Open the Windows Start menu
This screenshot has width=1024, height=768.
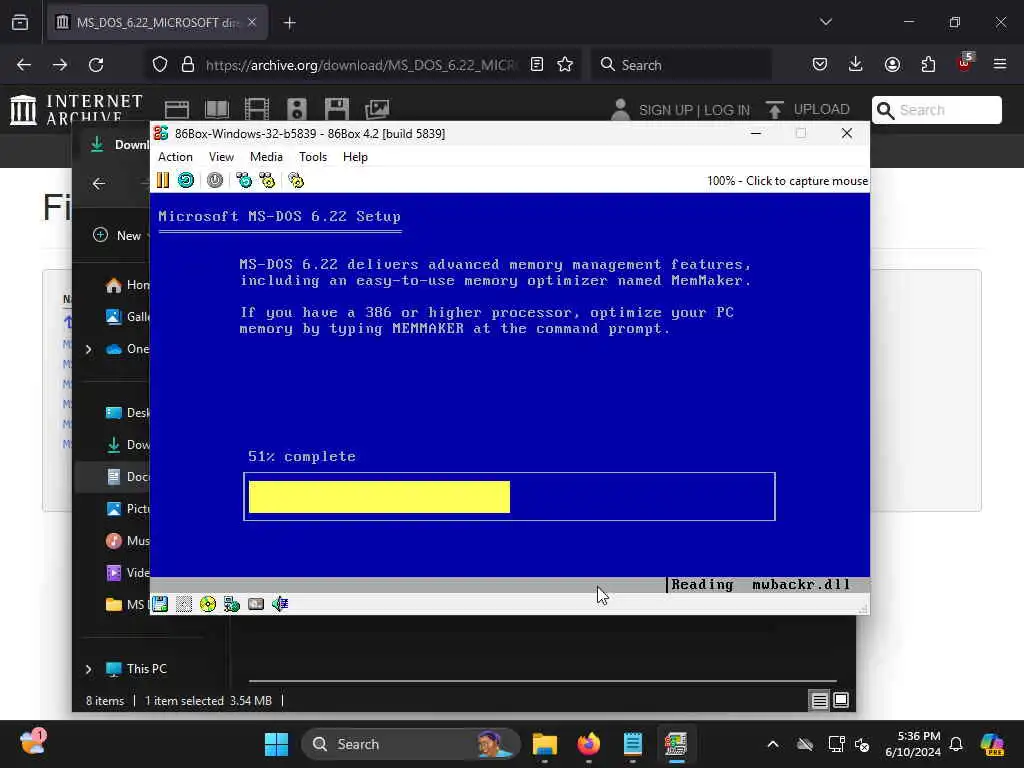pyautogui.click(x=276, y=744)
